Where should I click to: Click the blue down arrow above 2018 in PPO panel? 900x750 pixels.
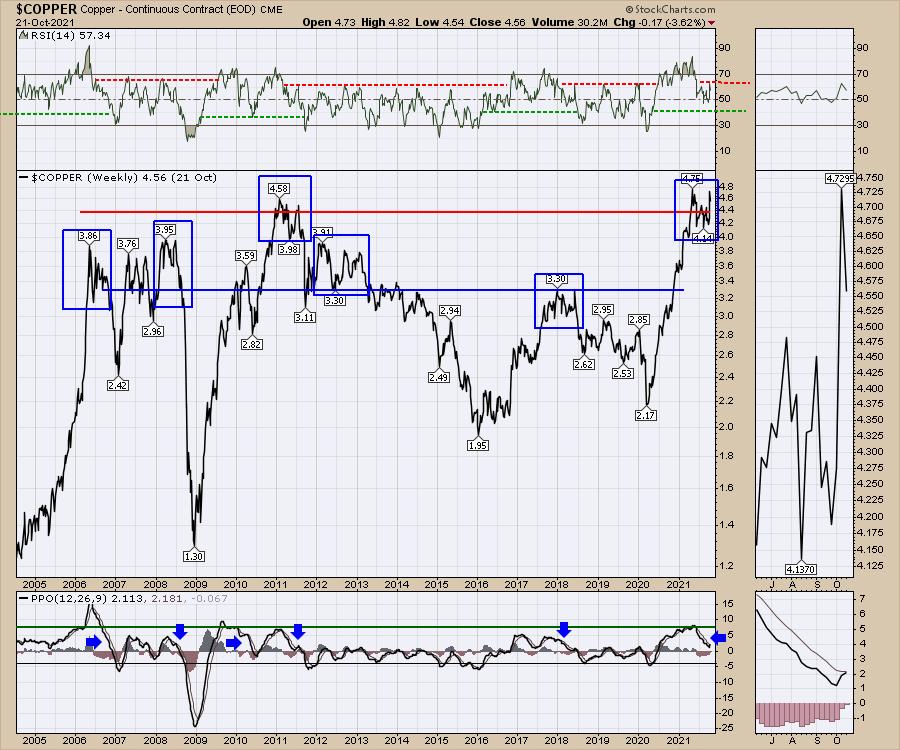[x=564, y=628]
